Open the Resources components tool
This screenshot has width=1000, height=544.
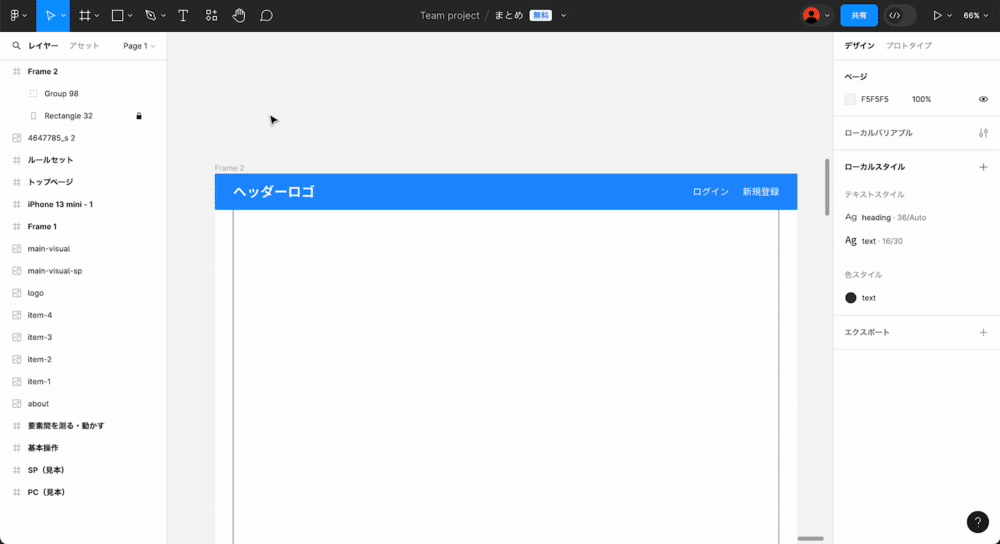211,15
